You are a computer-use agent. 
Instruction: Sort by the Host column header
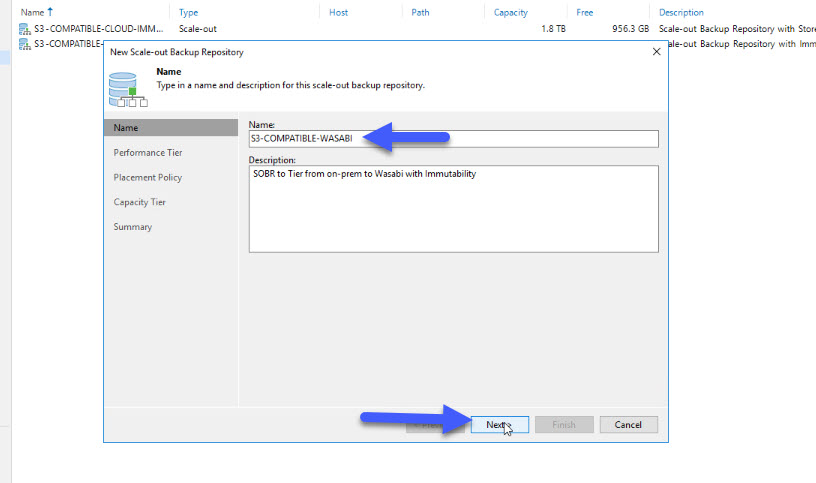(338, 12)
